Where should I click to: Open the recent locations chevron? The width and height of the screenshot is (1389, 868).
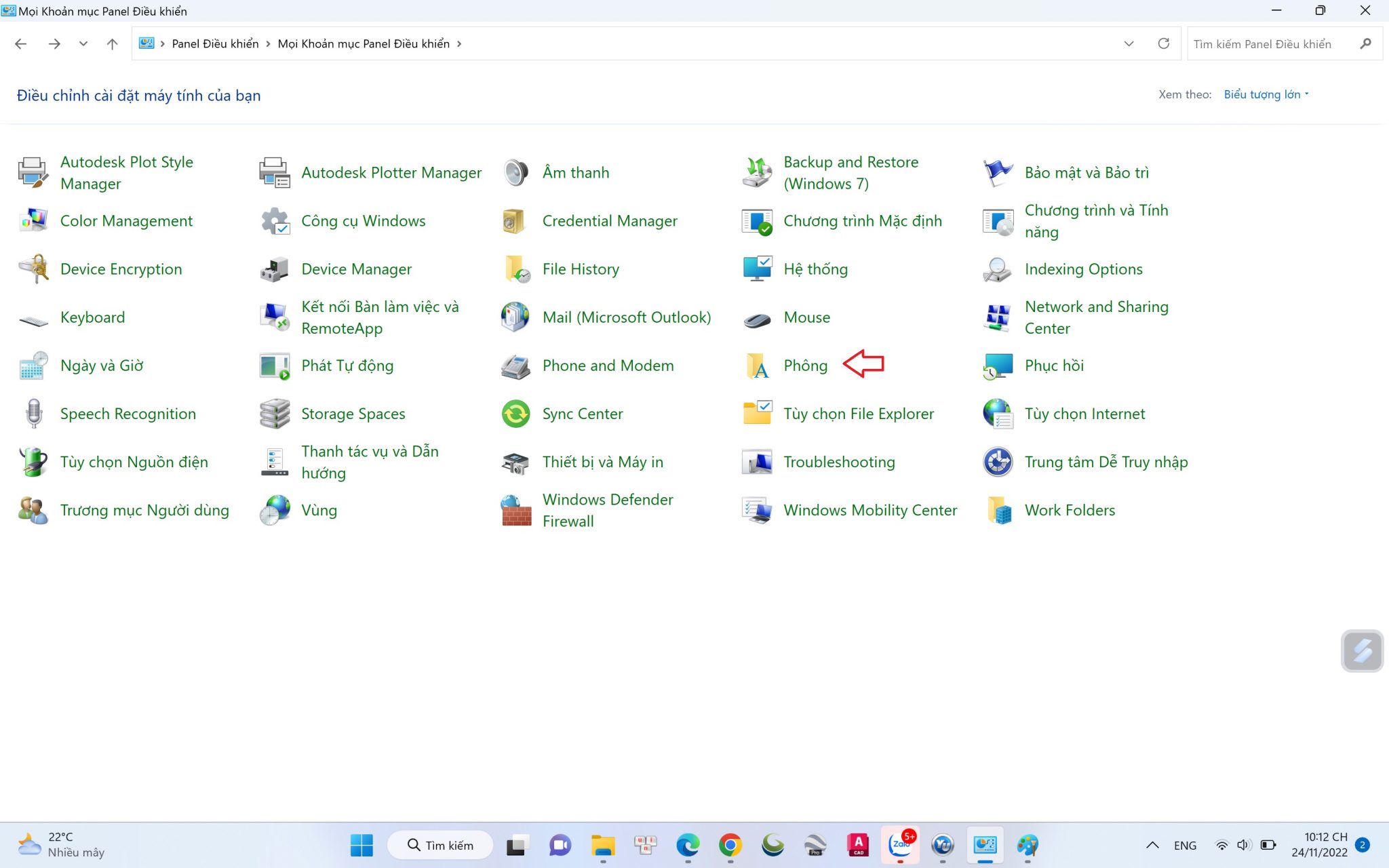[83, 44]
